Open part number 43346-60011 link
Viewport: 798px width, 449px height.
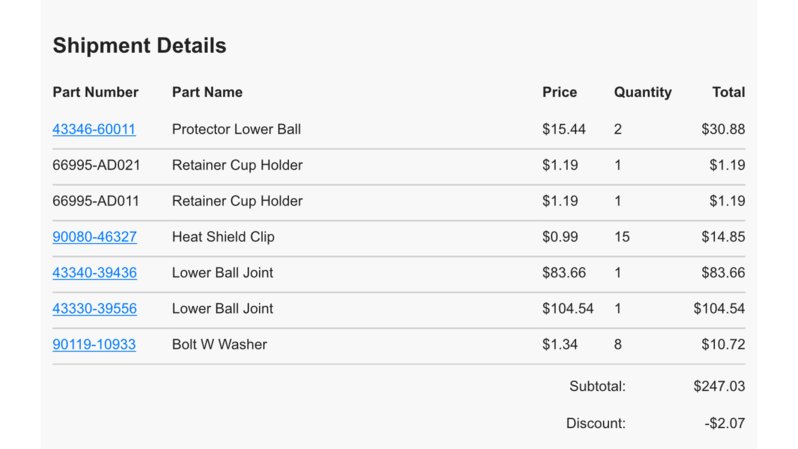tap(94, 129)
